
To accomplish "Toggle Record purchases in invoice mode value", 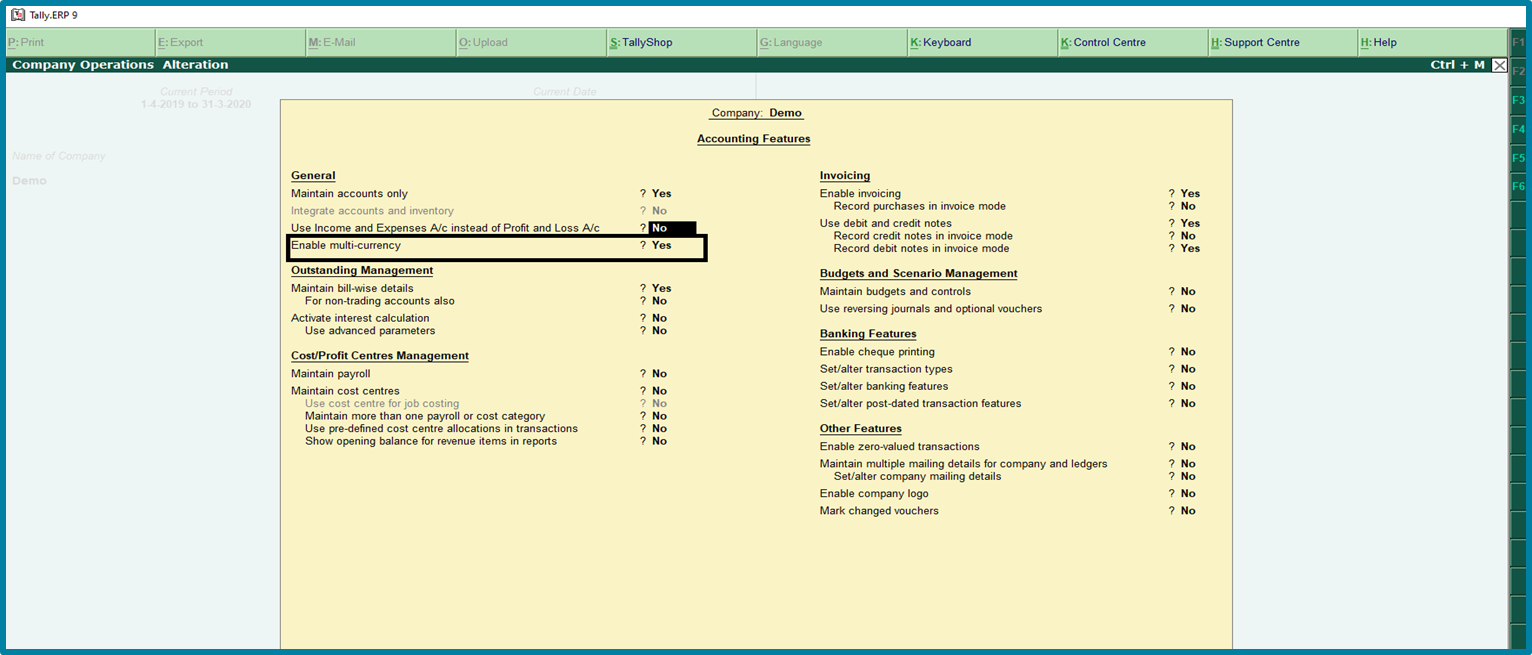I will click(x=1188, y=206).
